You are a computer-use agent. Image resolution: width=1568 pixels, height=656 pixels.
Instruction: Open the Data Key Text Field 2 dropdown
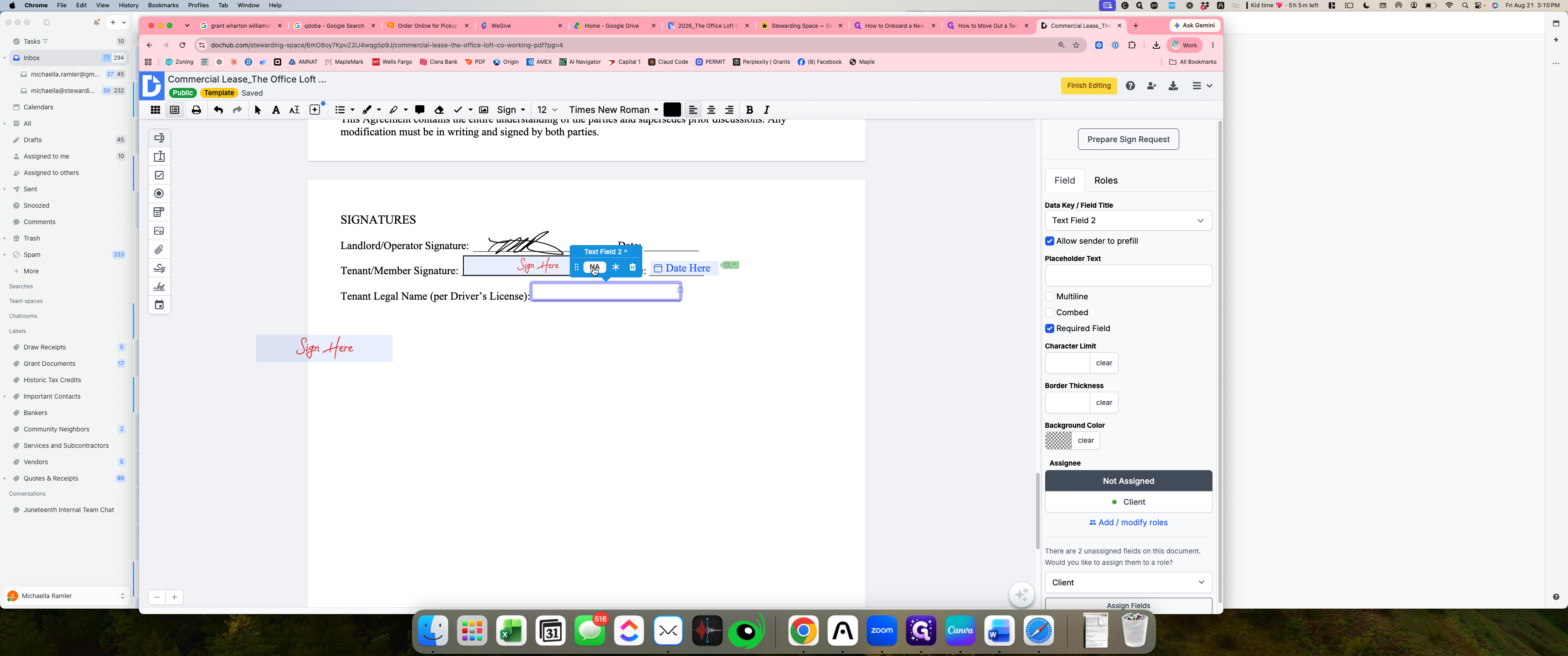[1128, 220]
